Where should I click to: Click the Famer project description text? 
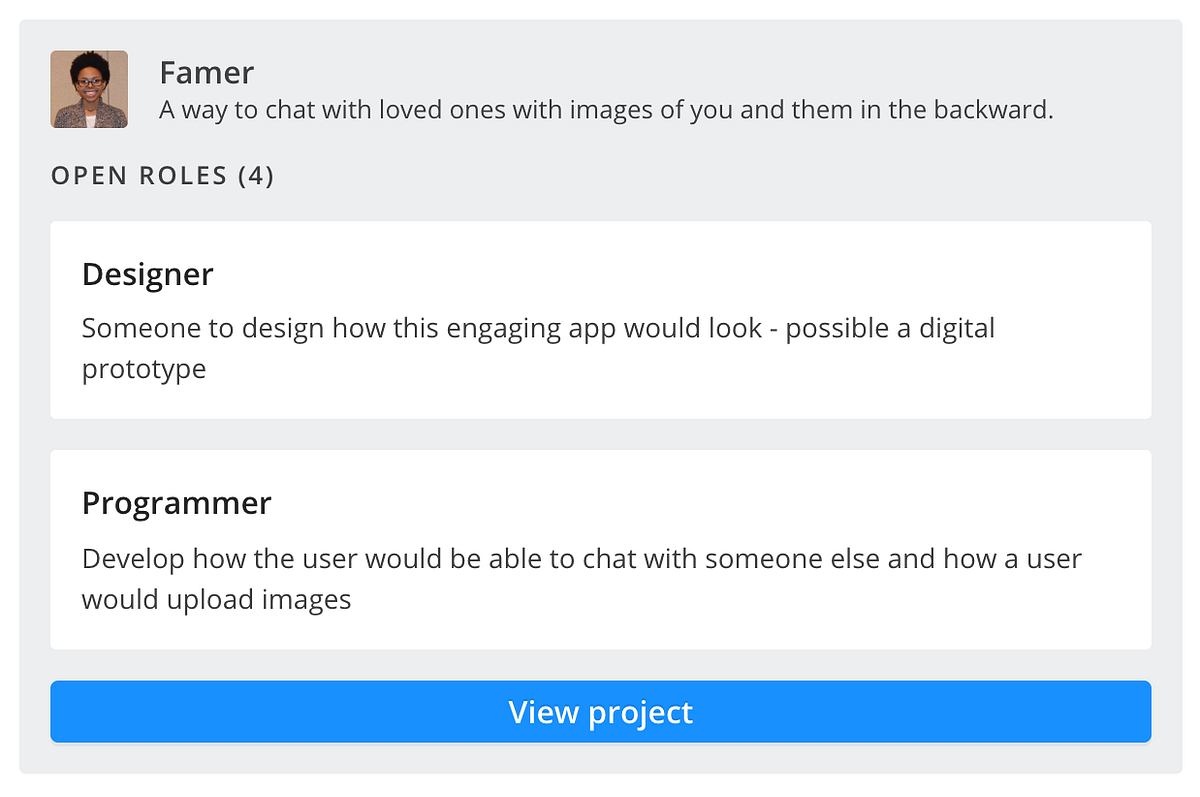click(x=607, y=110)
